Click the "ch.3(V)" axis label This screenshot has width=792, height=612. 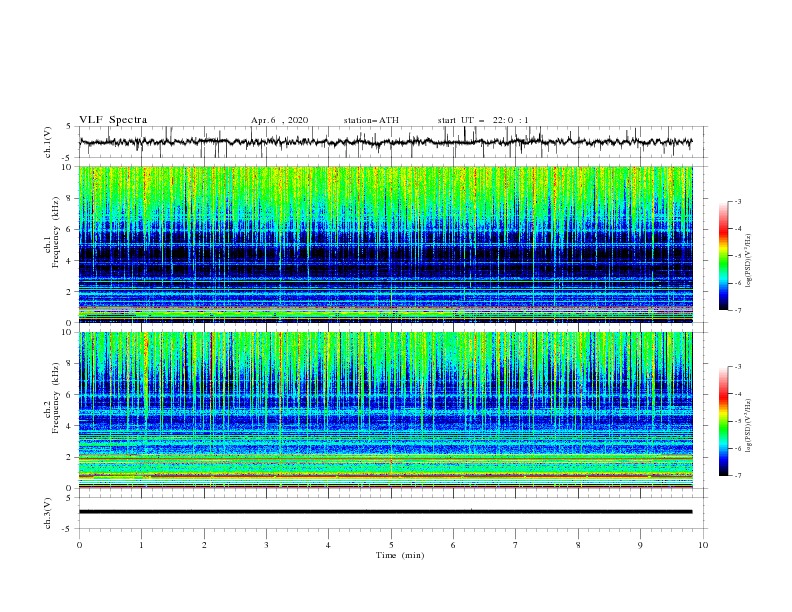click(48, 513)
